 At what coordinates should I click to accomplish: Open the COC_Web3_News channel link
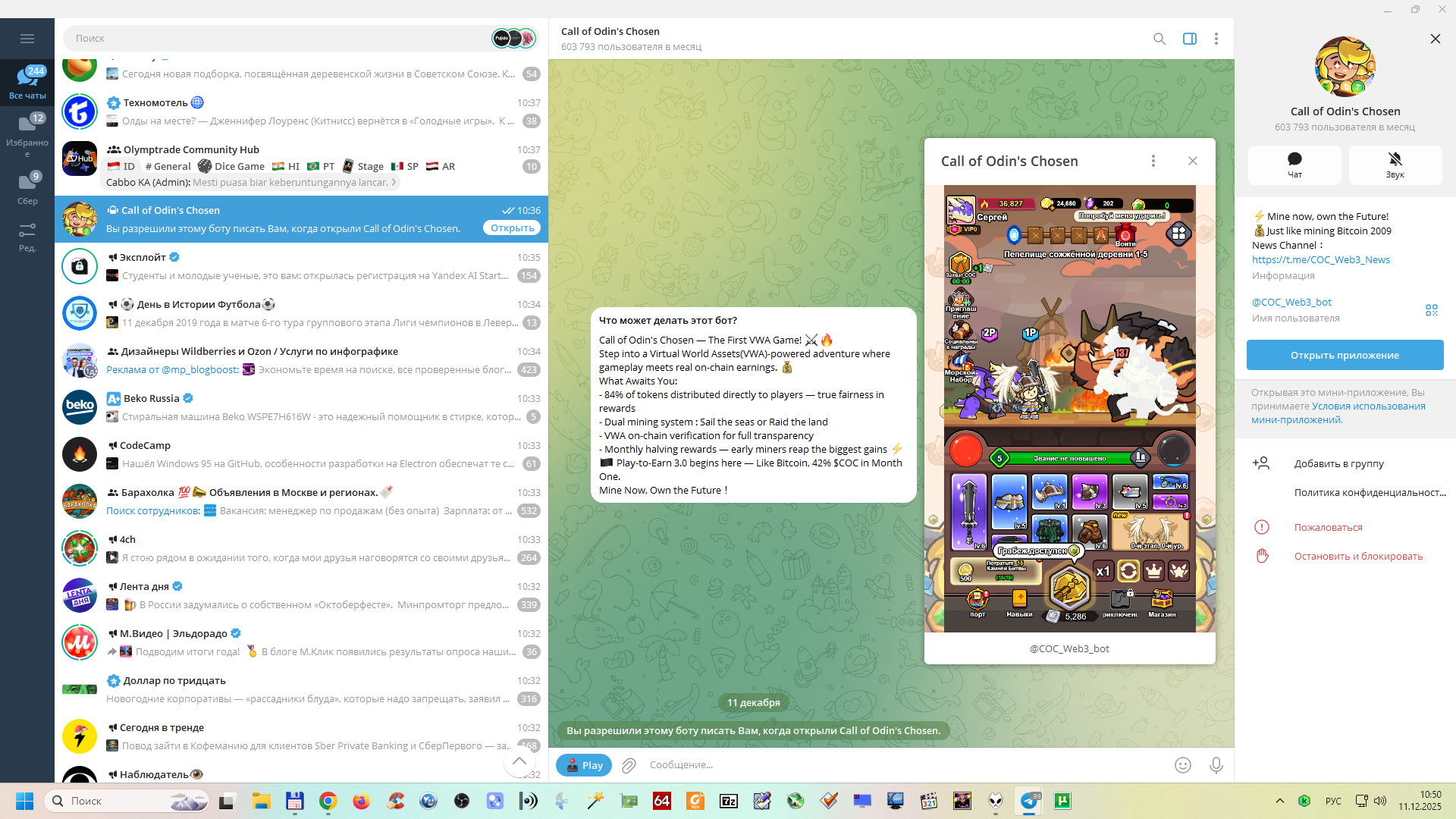click(1320, 259)
